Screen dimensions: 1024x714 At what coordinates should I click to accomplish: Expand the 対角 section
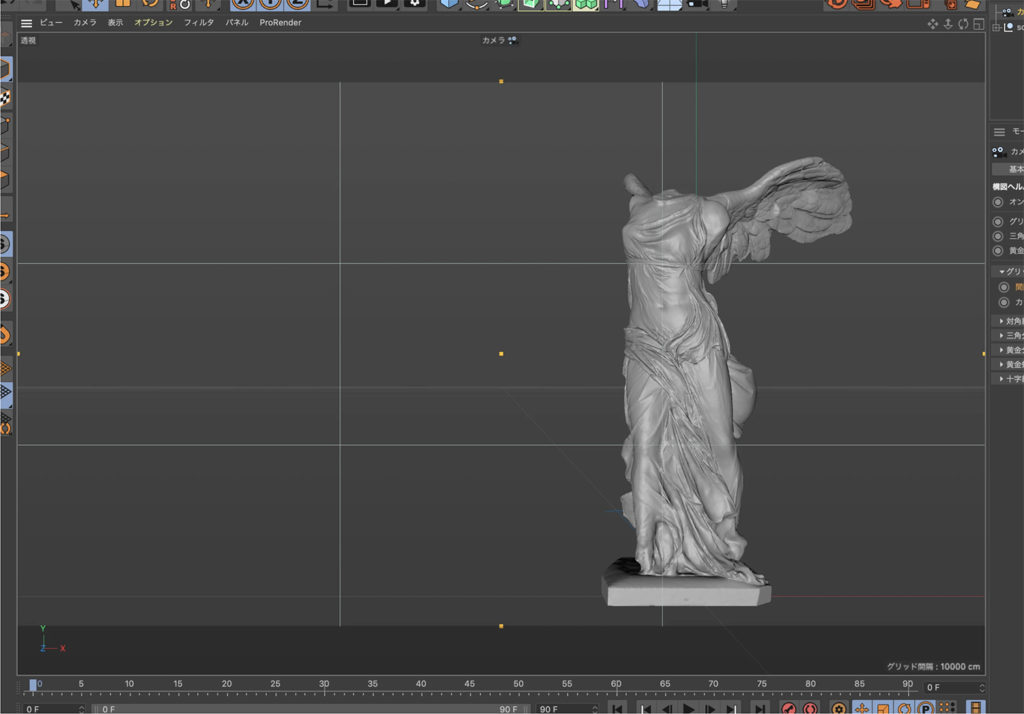(1002, 321)
